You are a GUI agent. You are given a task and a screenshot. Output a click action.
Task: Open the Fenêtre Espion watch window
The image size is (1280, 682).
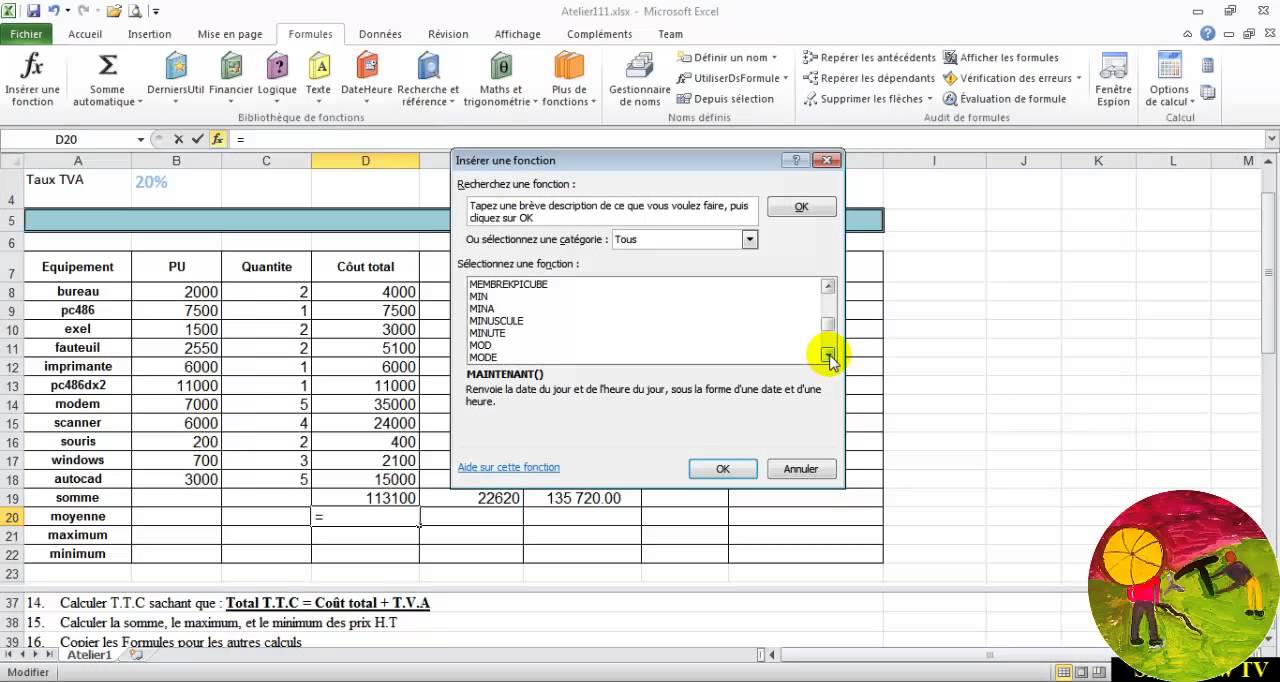[x=1113, y=80]
